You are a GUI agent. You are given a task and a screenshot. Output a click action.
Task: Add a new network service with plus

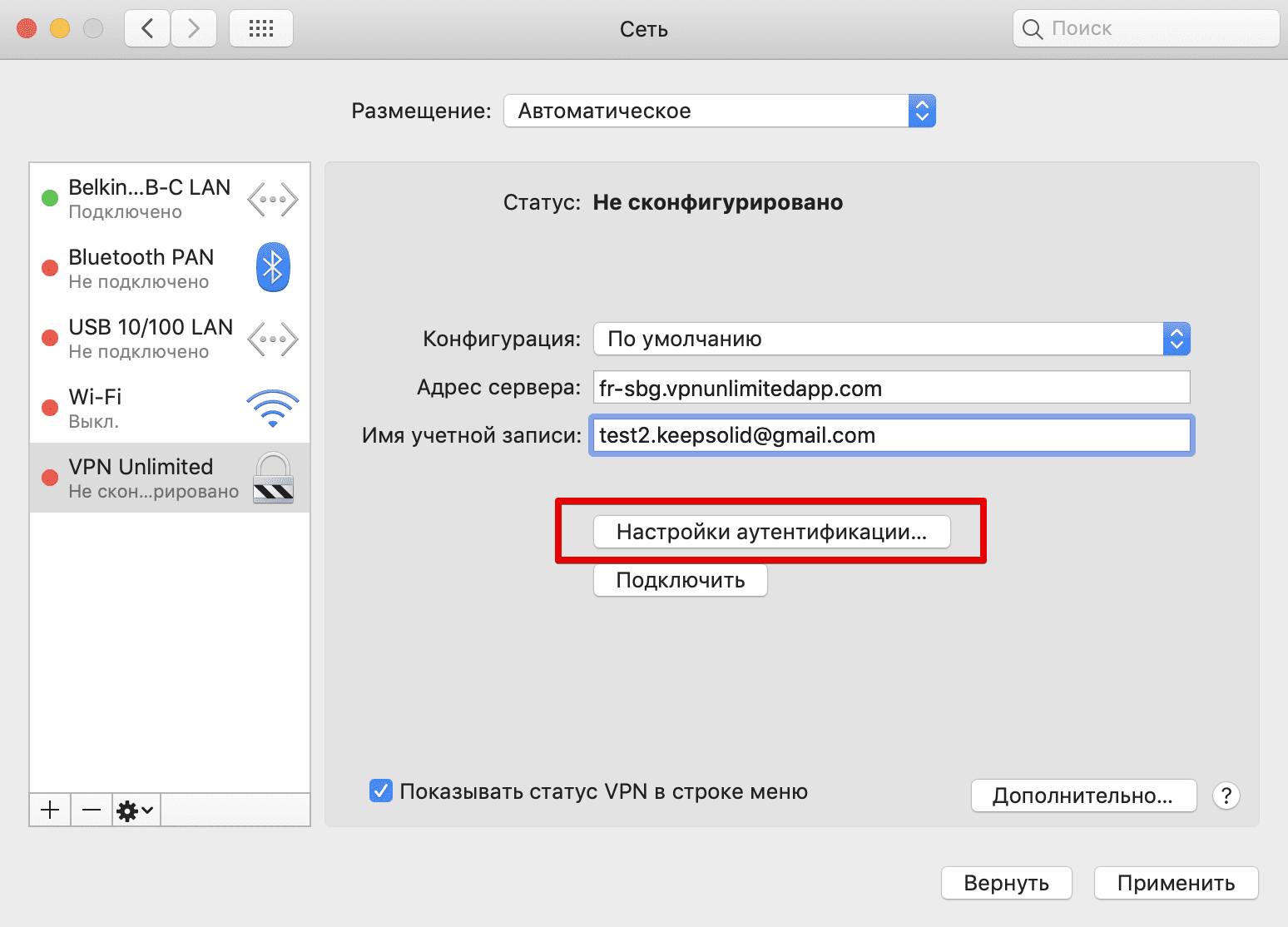[x=50, y=810]
